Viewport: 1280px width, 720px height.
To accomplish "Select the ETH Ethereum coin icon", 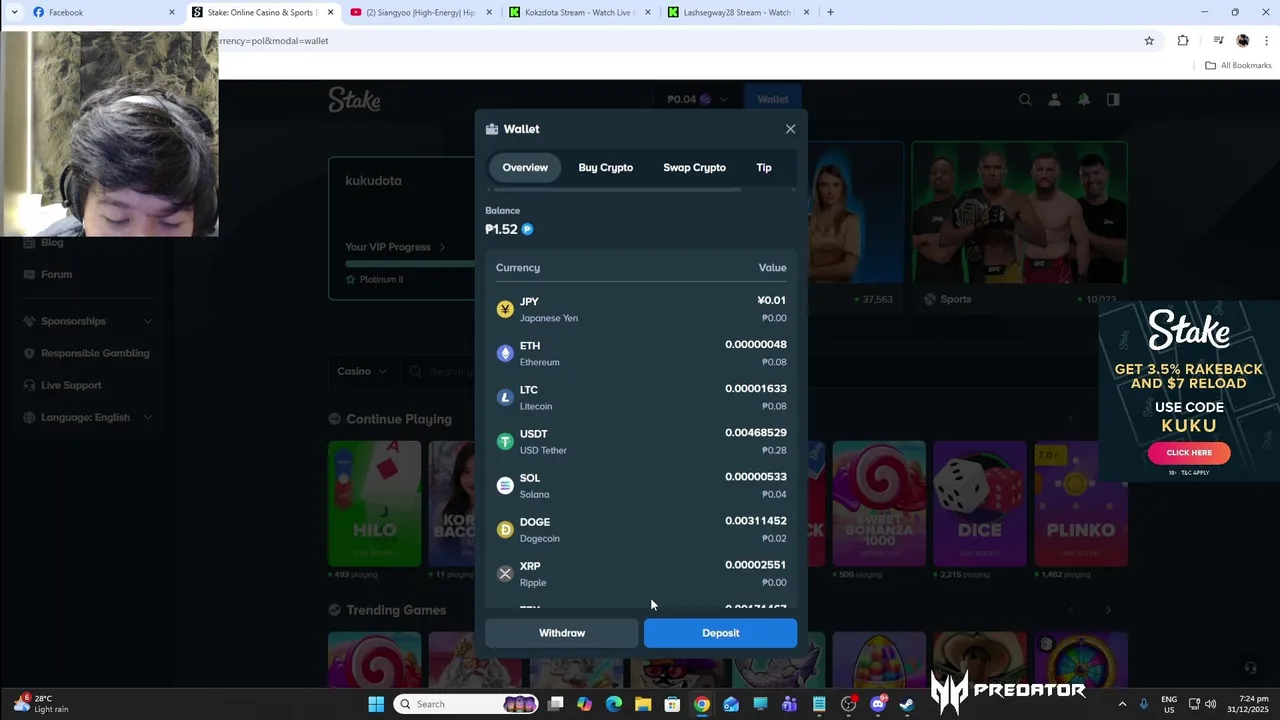I will [505, 354].
